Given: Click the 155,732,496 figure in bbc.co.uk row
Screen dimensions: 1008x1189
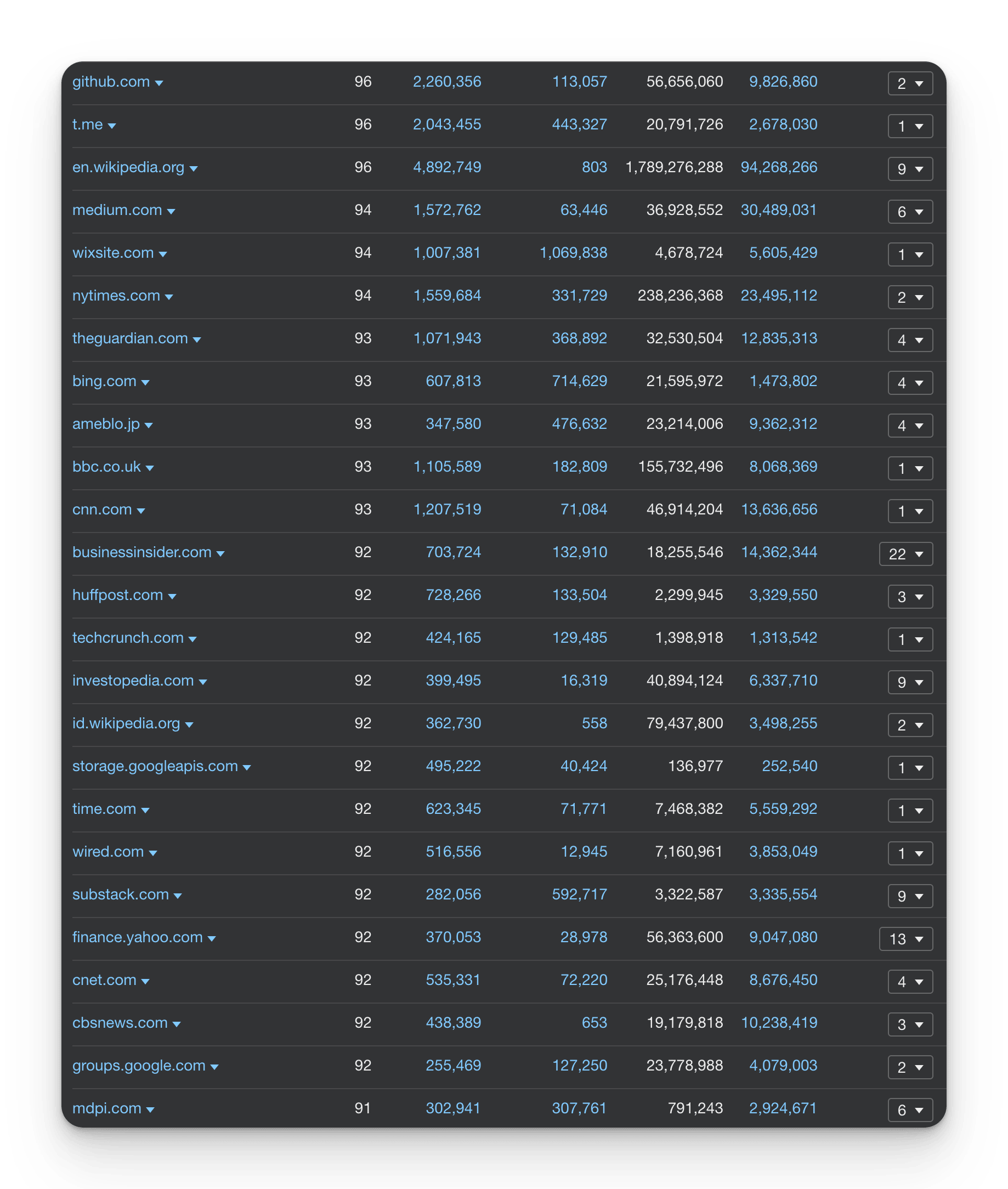Looking at the screenshot, I should (681, 467).
